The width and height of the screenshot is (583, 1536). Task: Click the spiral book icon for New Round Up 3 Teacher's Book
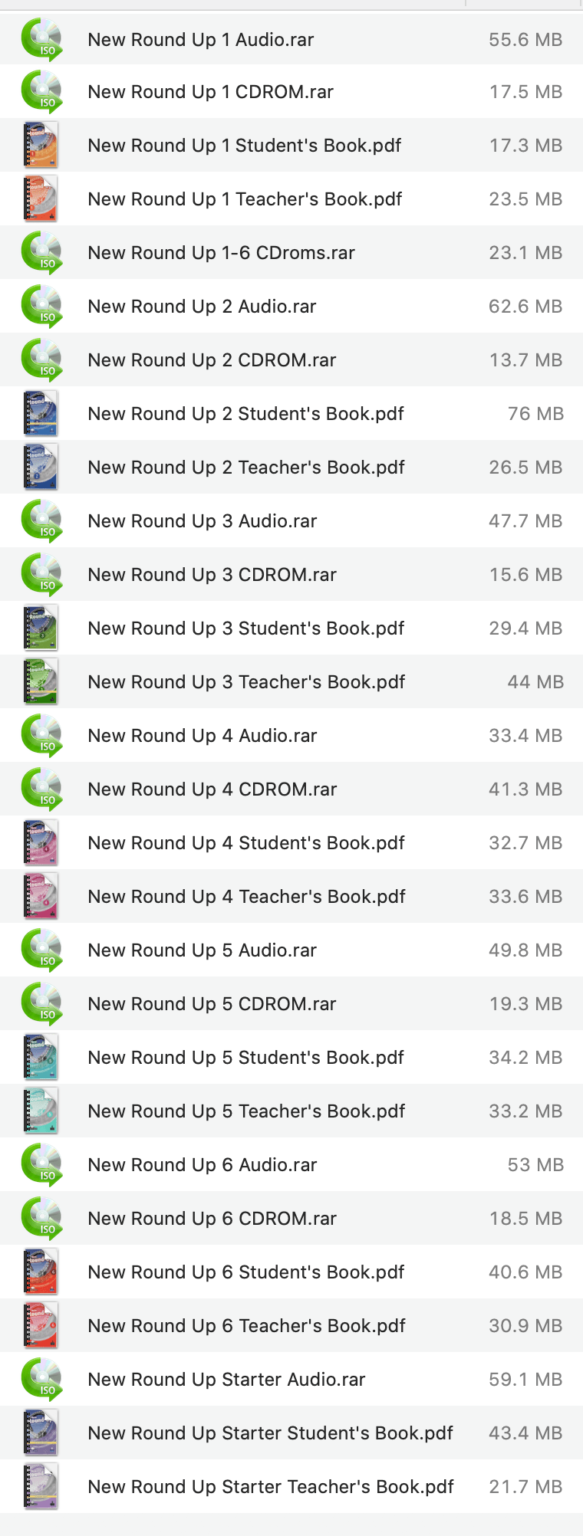(x=38, y=682)
